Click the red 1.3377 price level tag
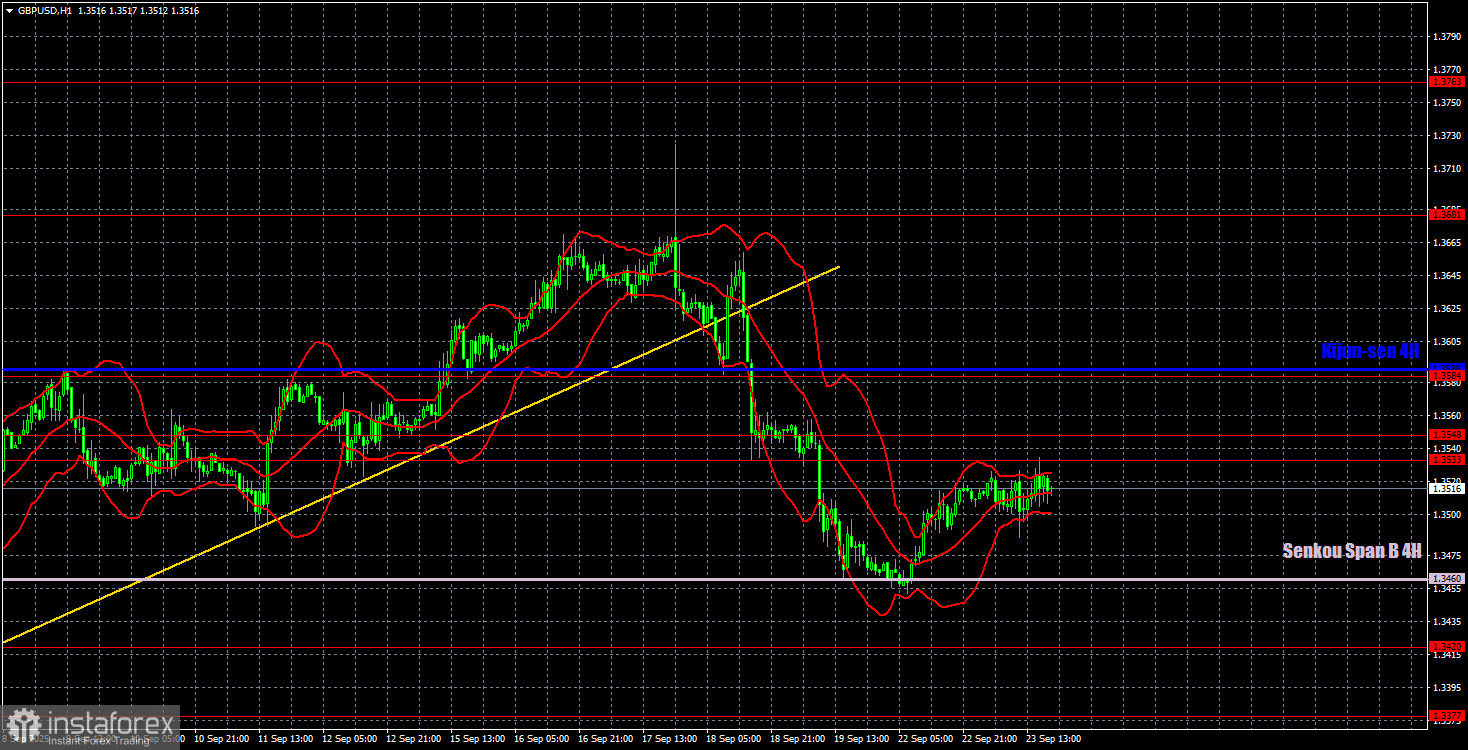Screen dimensions: 1468x750 click(1447, 716)
